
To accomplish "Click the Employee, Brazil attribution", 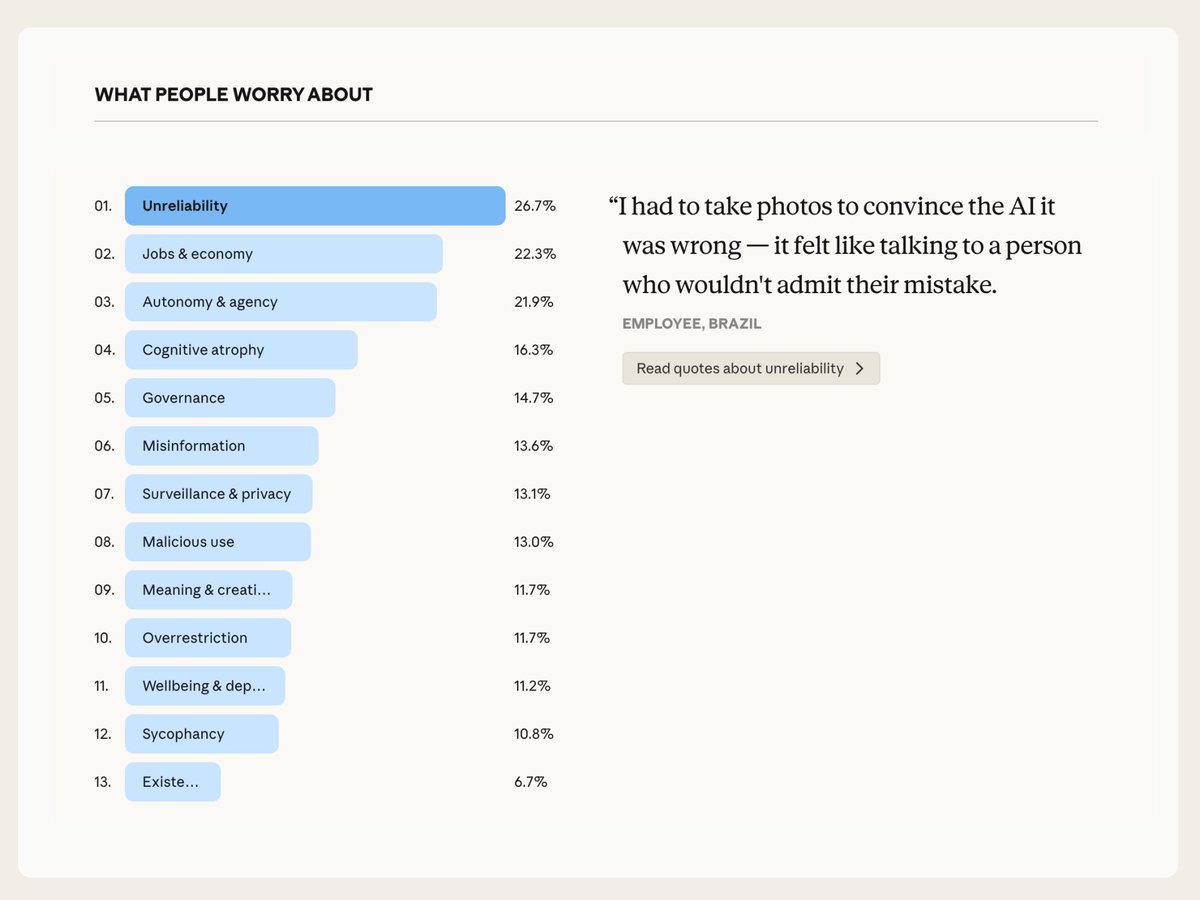I will click(692, 324).
